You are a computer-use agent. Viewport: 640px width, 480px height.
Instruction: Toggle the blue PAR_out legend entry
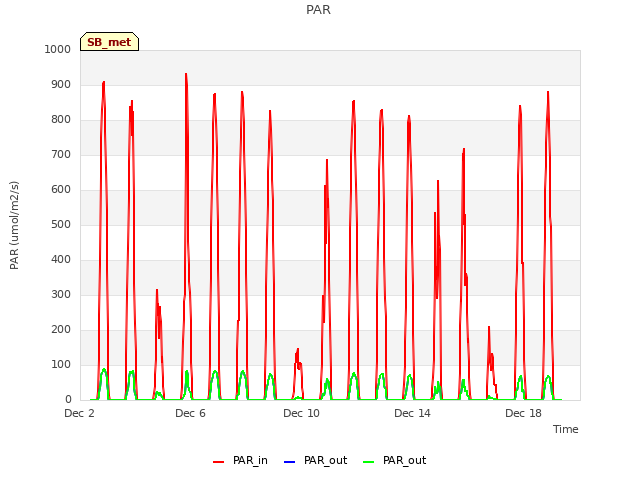(x=315, y=461)
